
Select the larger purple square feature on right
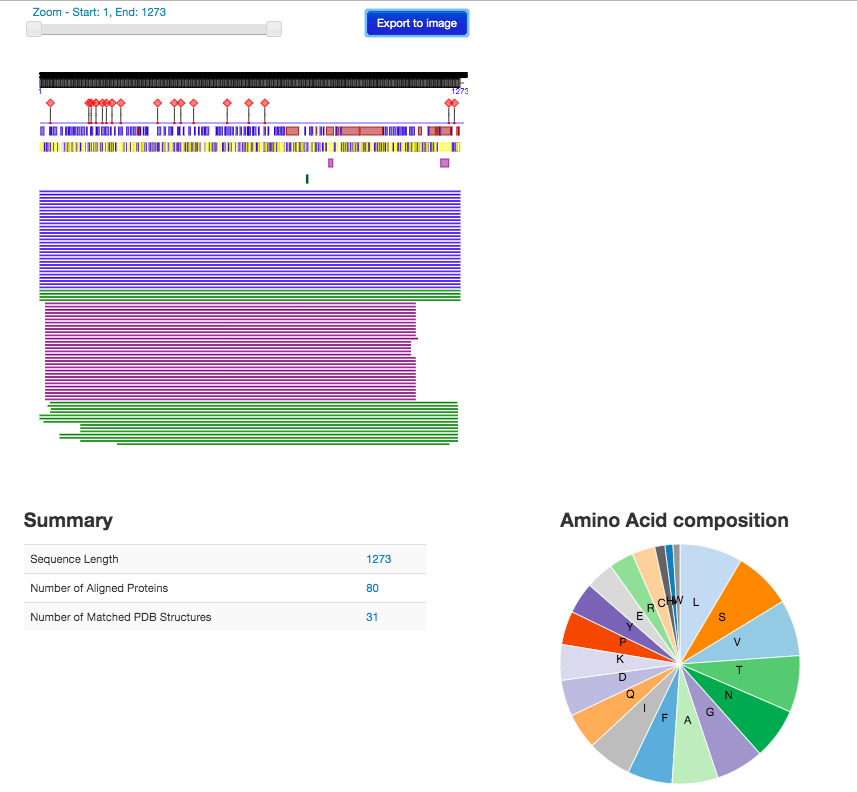pos(444,163)
